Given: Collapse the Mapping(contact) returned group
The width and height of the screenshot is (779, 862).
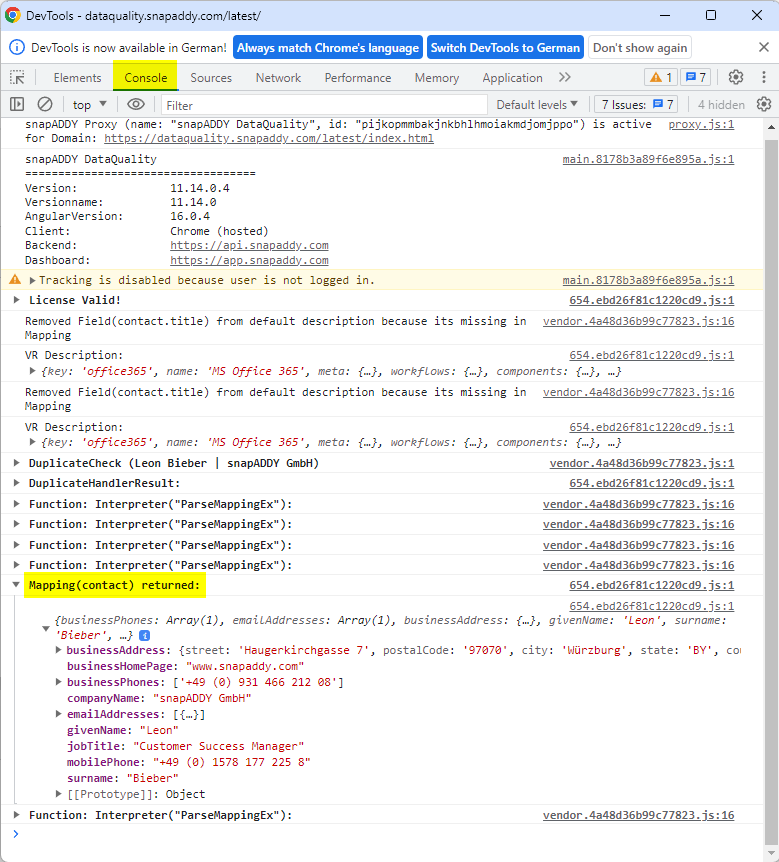Looking at the screenshot, I should click(16, 585).
